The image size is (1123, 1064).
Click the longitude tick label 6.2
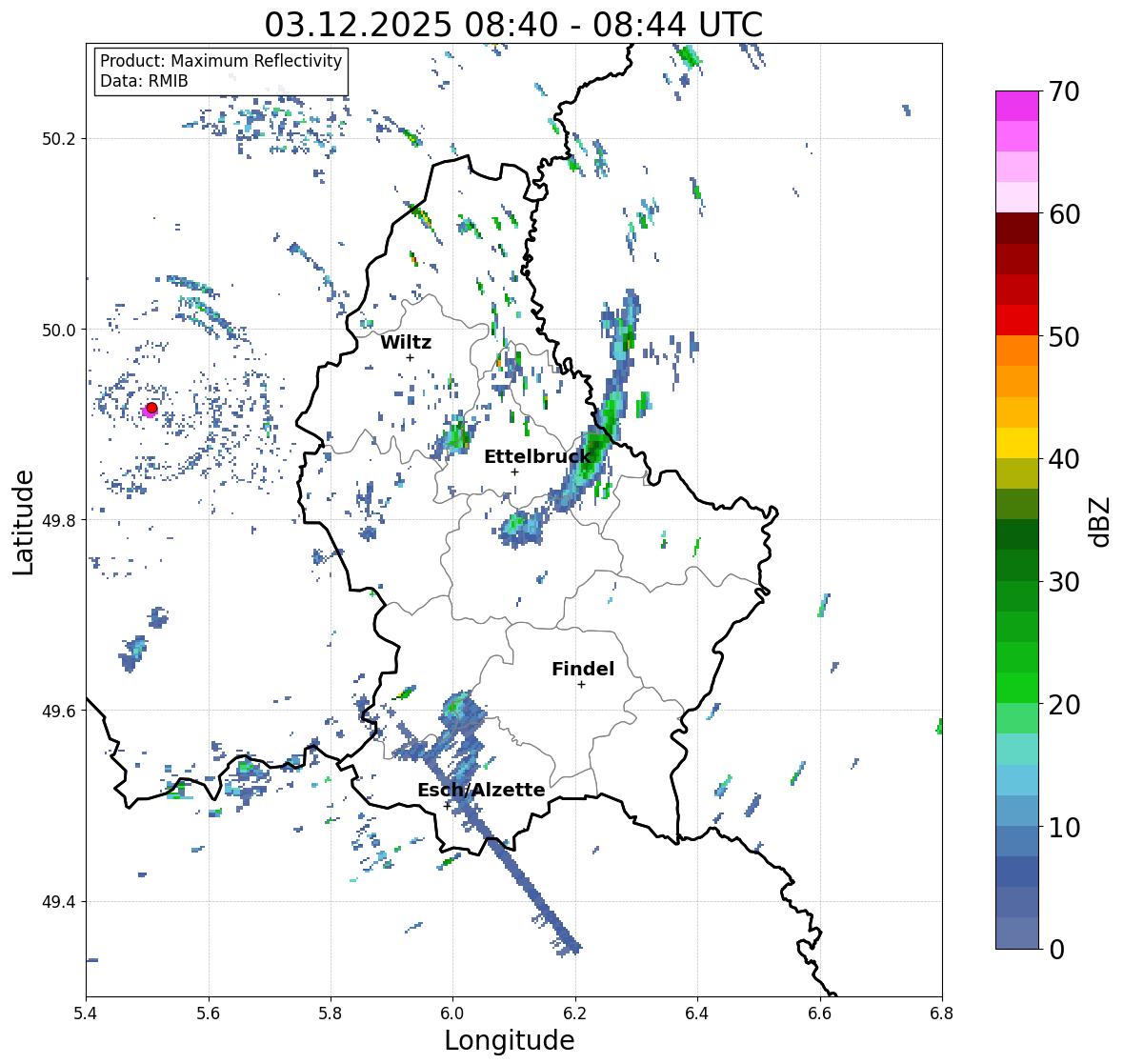[575, 1013]
